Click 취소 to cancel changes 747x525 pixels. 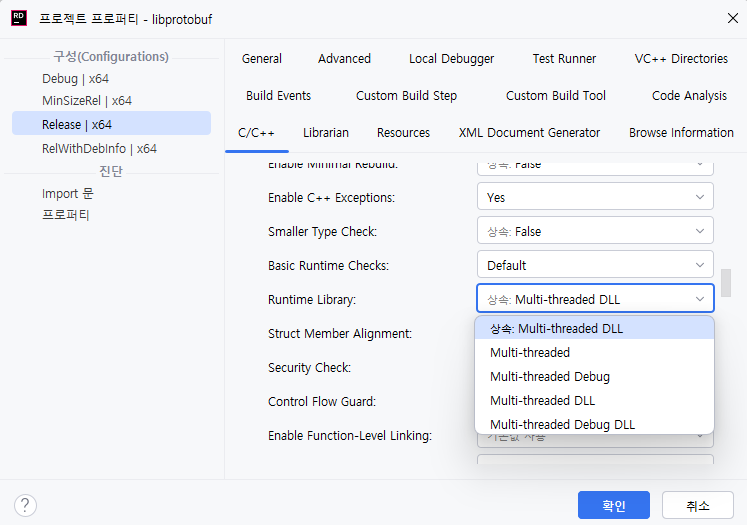pos(697,505)
